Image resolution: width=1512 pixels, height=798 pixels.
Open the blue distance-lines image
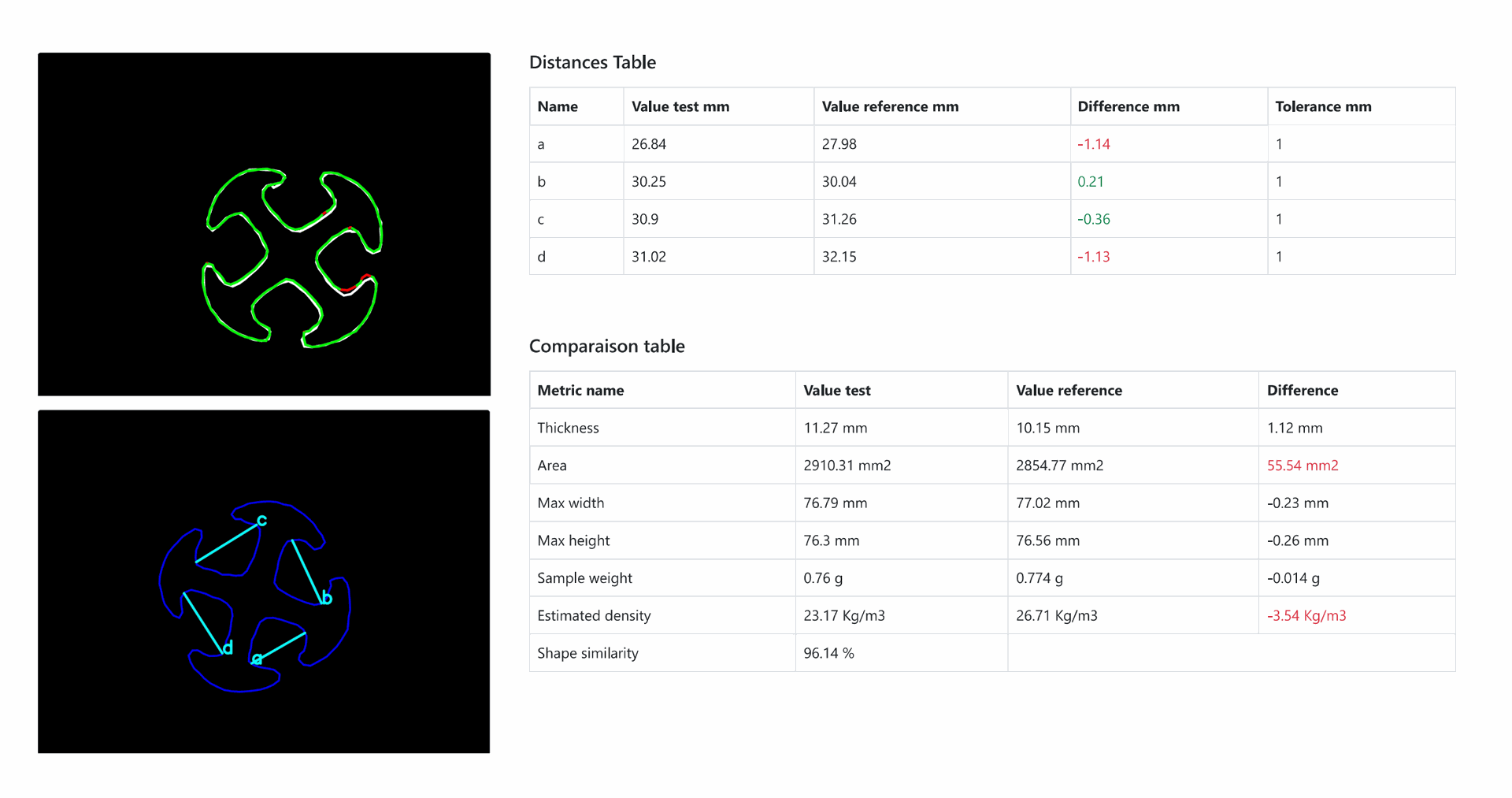click(264, 581)
